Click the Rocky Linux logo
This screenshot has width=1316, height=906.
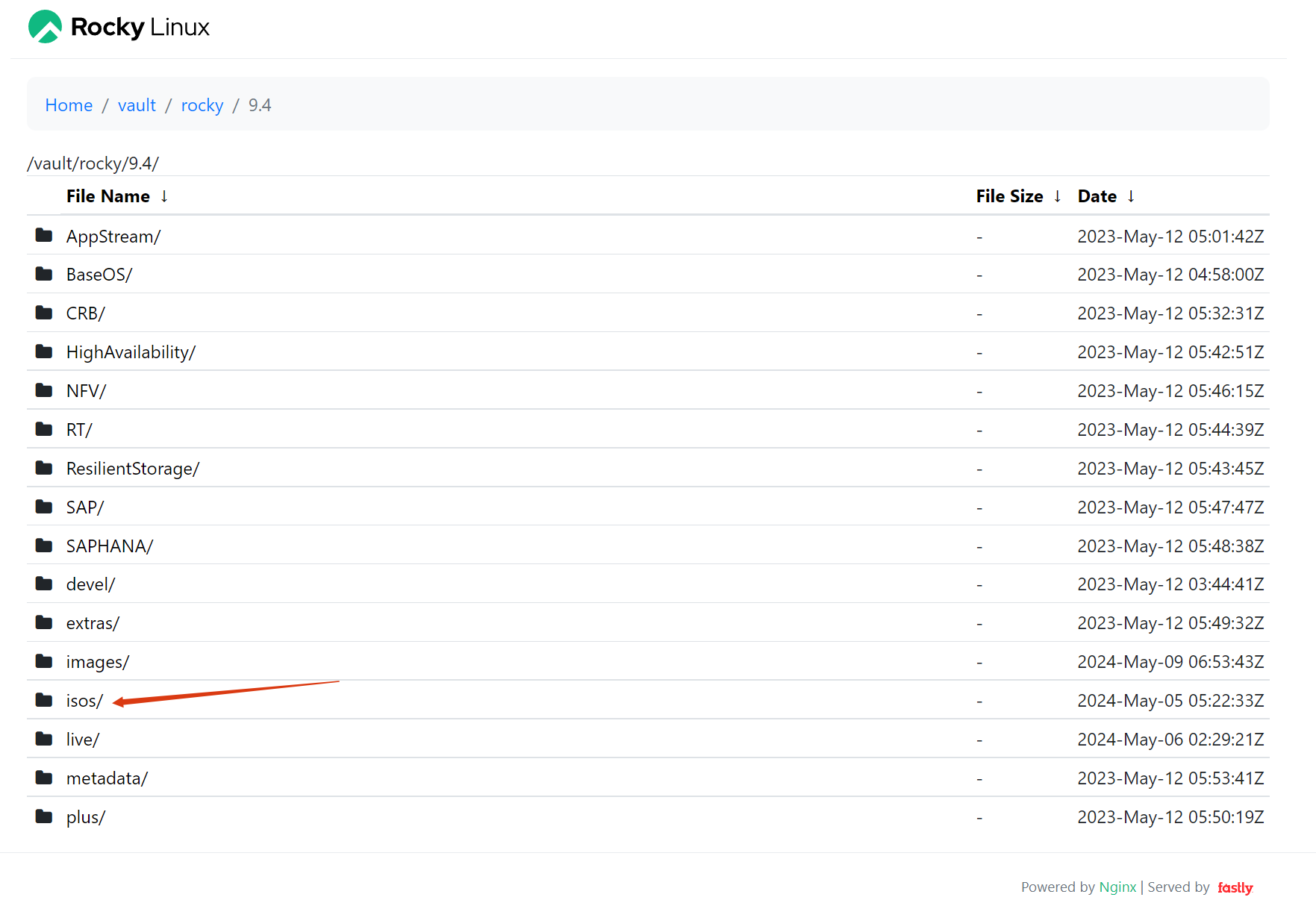point(119,27)
